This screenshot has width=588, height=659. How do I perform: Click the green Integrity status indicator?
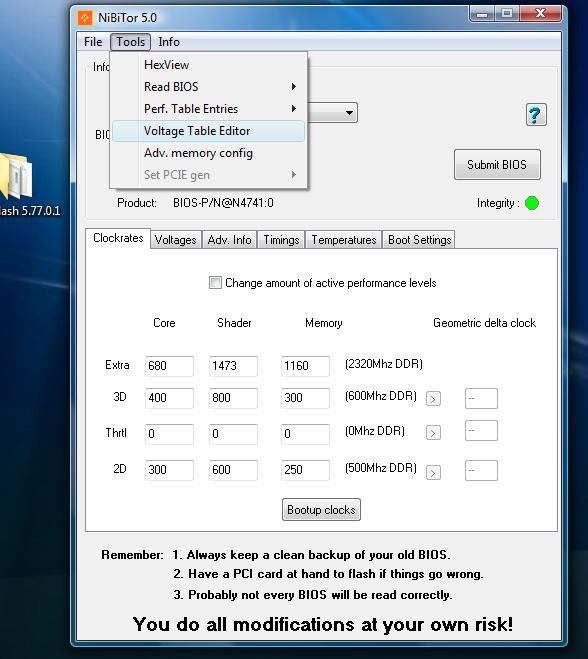(532, 203)
